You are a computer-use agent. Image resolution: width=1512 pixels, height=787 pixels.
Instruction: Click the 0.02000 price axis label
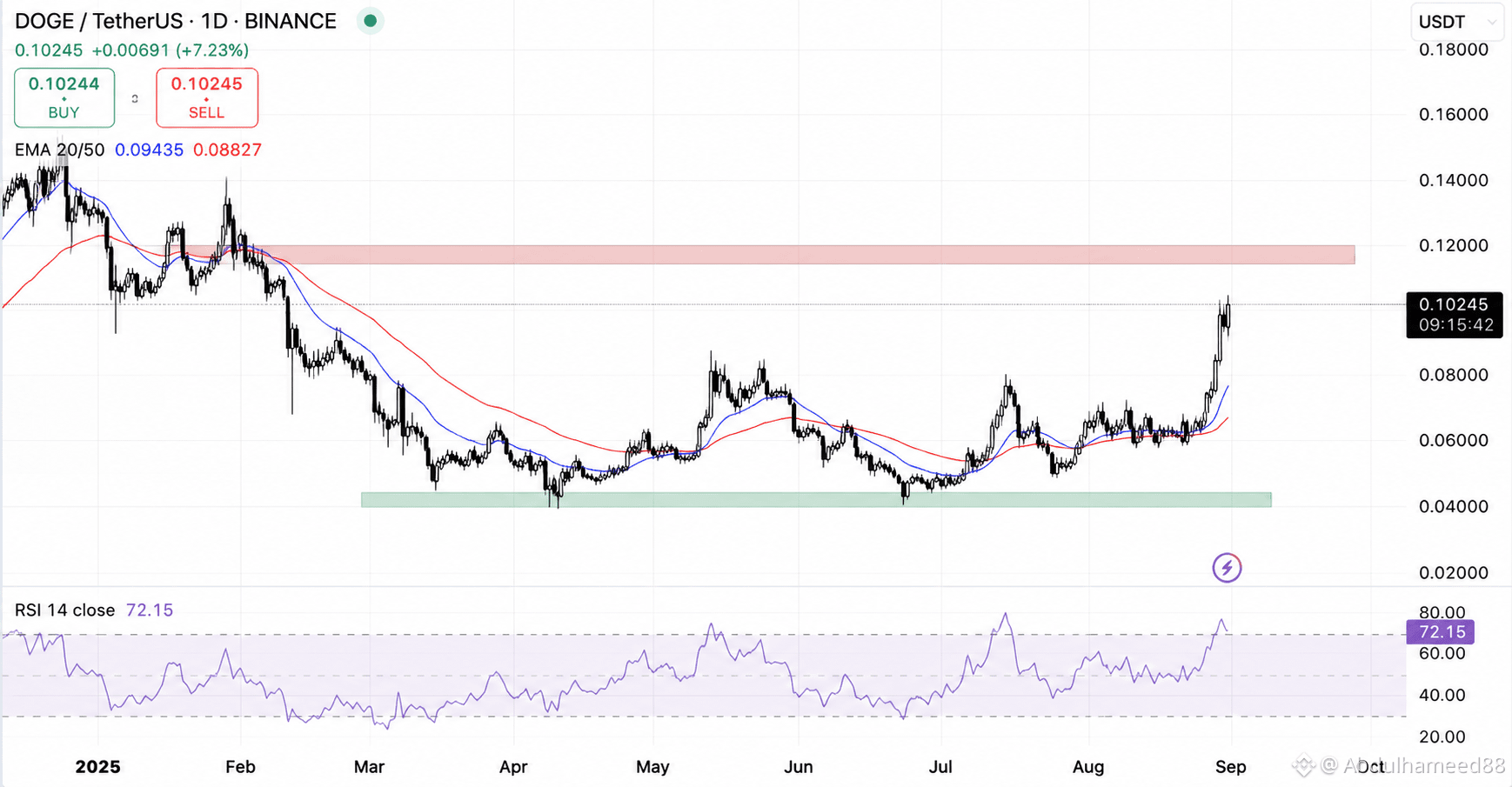point(1454,573)
